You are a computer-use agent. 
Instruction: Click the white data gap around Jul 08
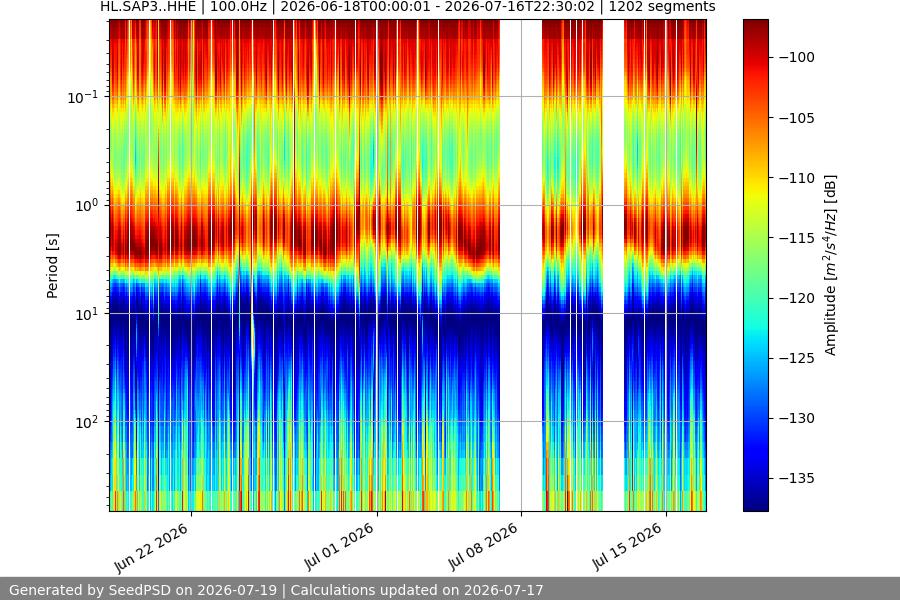521,265
